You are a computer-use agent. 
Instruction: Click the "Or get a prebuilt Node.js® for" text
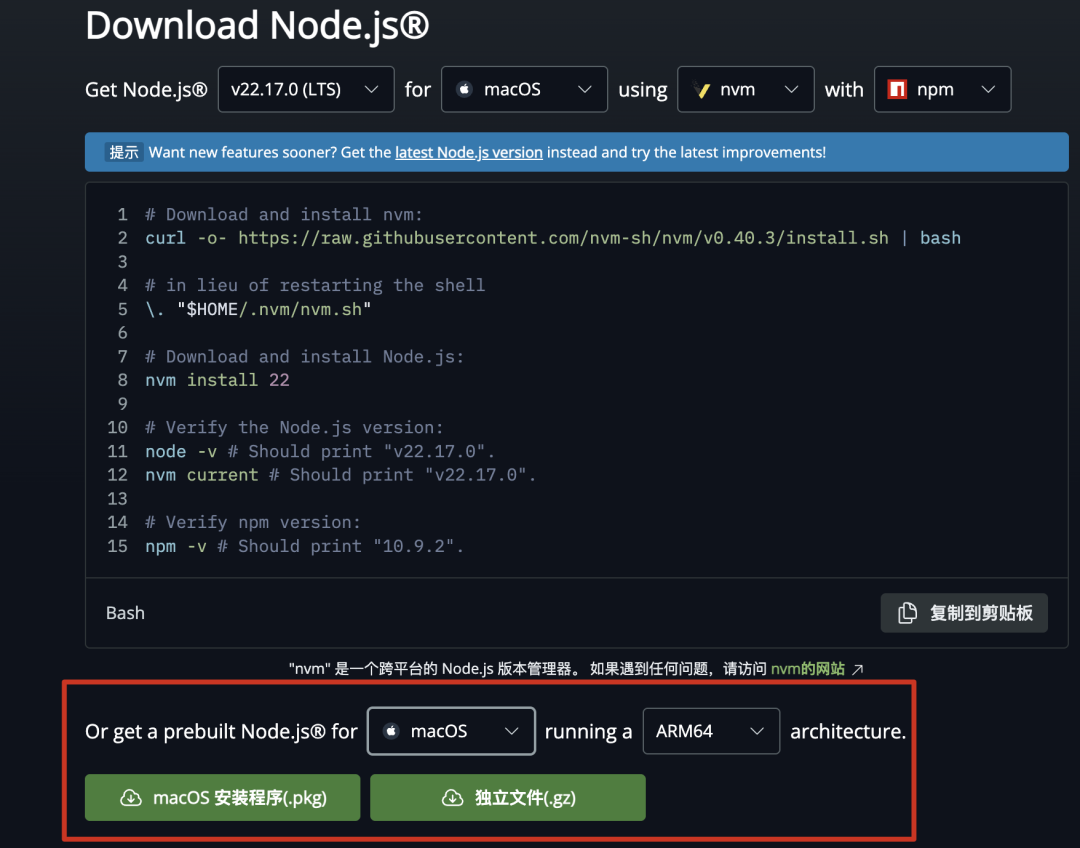point(221,731)
